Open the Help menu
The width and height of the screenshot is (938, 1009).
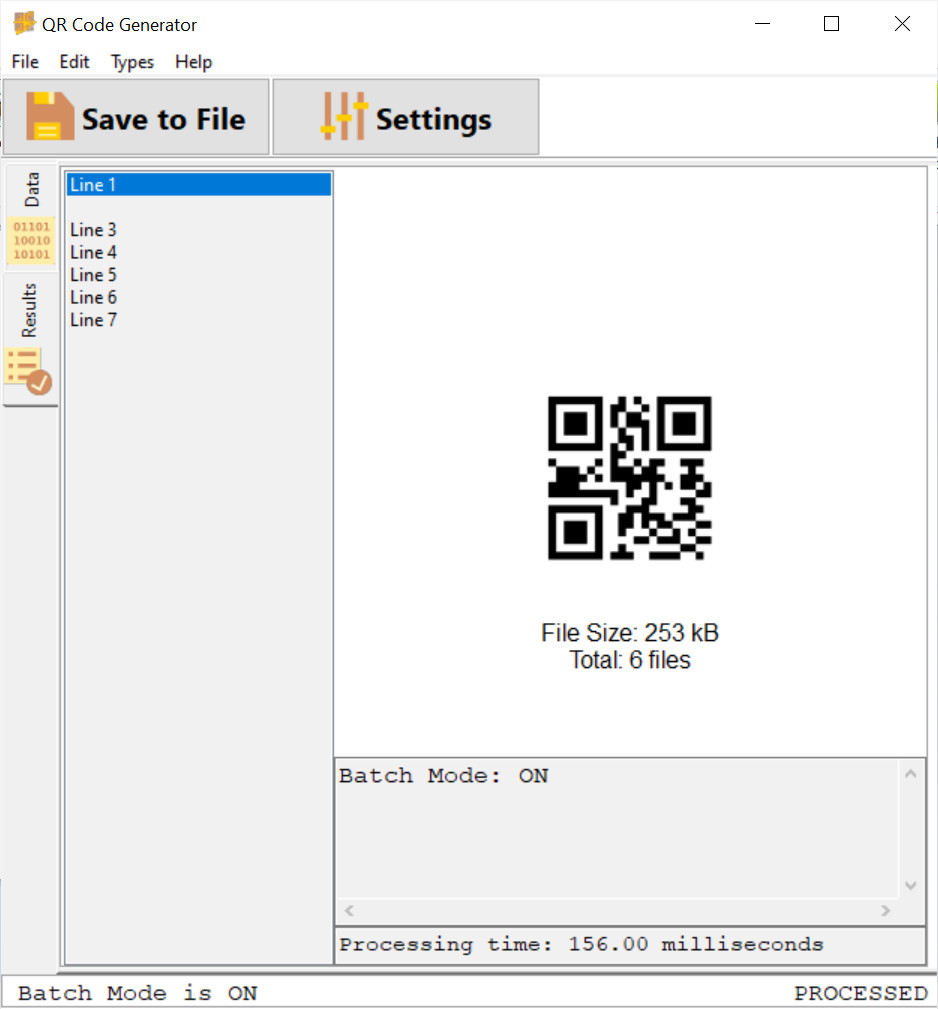194,62
